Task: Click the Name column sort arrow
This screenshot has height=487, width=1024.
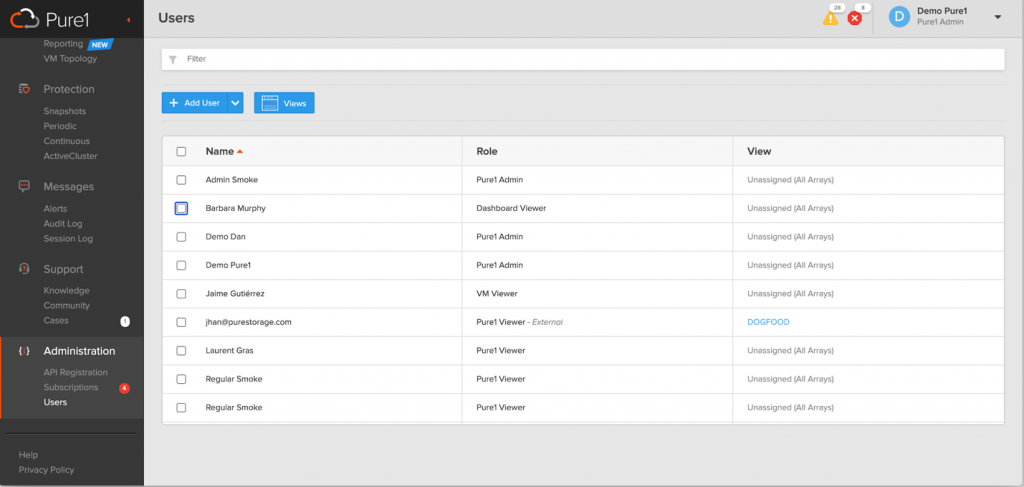Action: 240,151
